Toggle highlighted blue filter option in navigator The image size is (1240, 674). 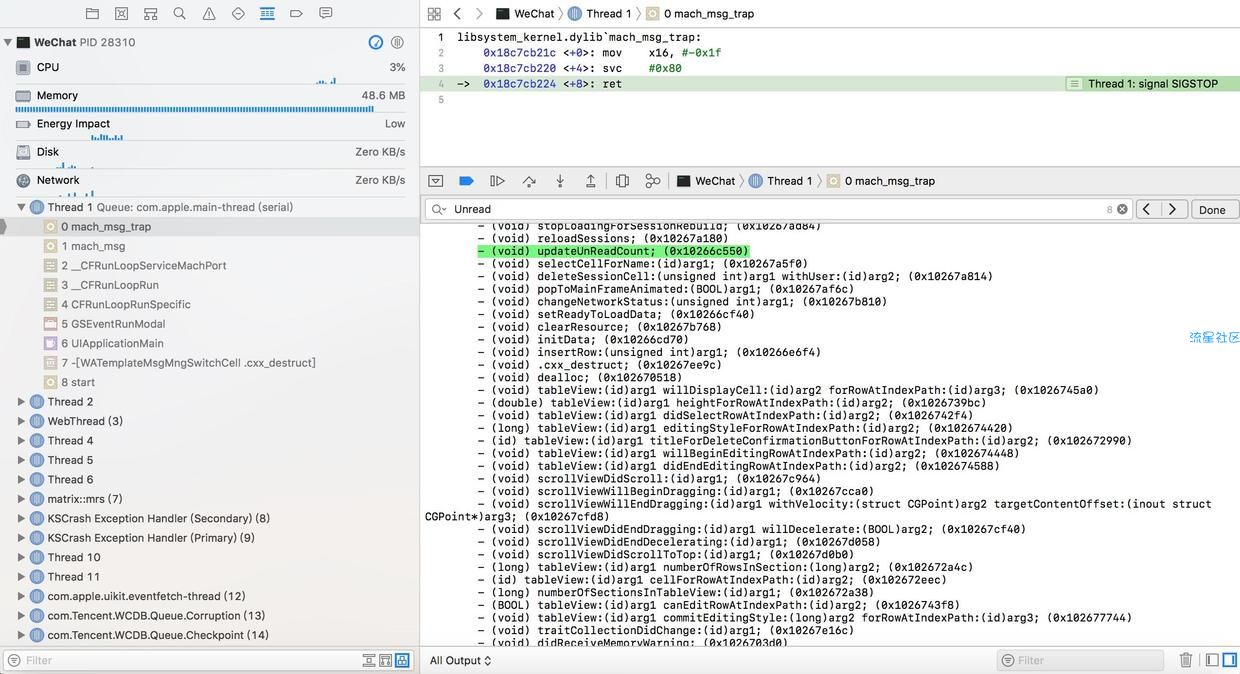tap(402, 660)
